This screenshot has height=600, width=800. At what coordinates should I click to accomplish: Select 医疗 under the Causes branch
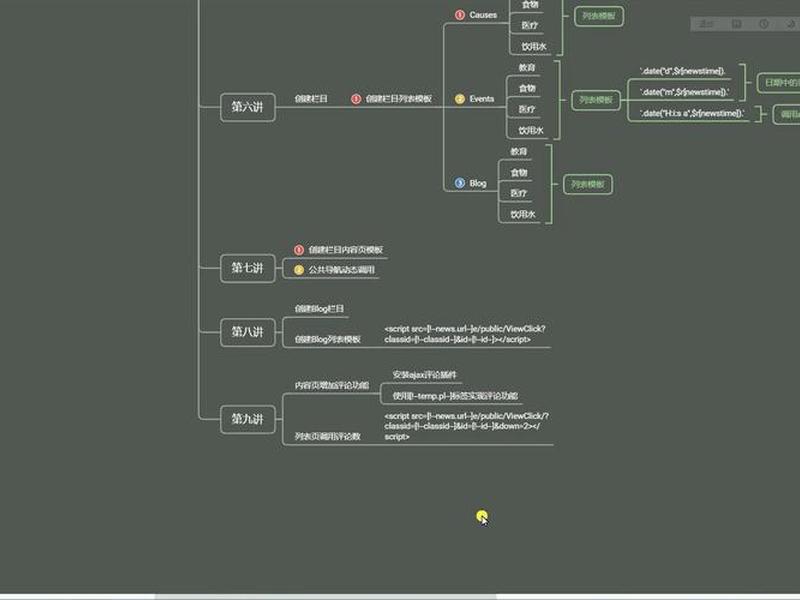click(x=529, y=25)
